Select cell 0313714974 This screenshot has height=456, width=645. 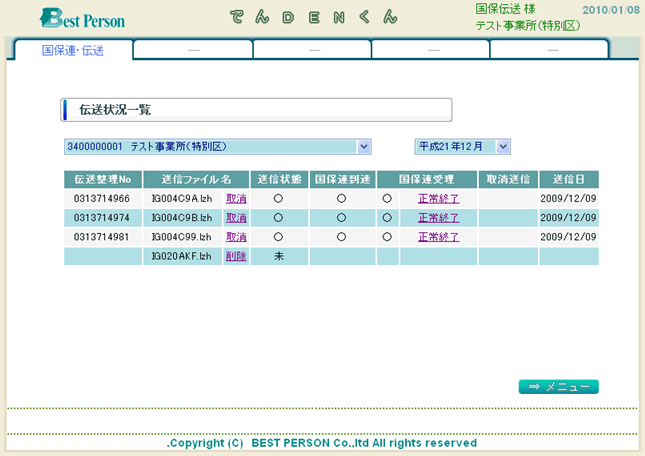coord(102,218)
